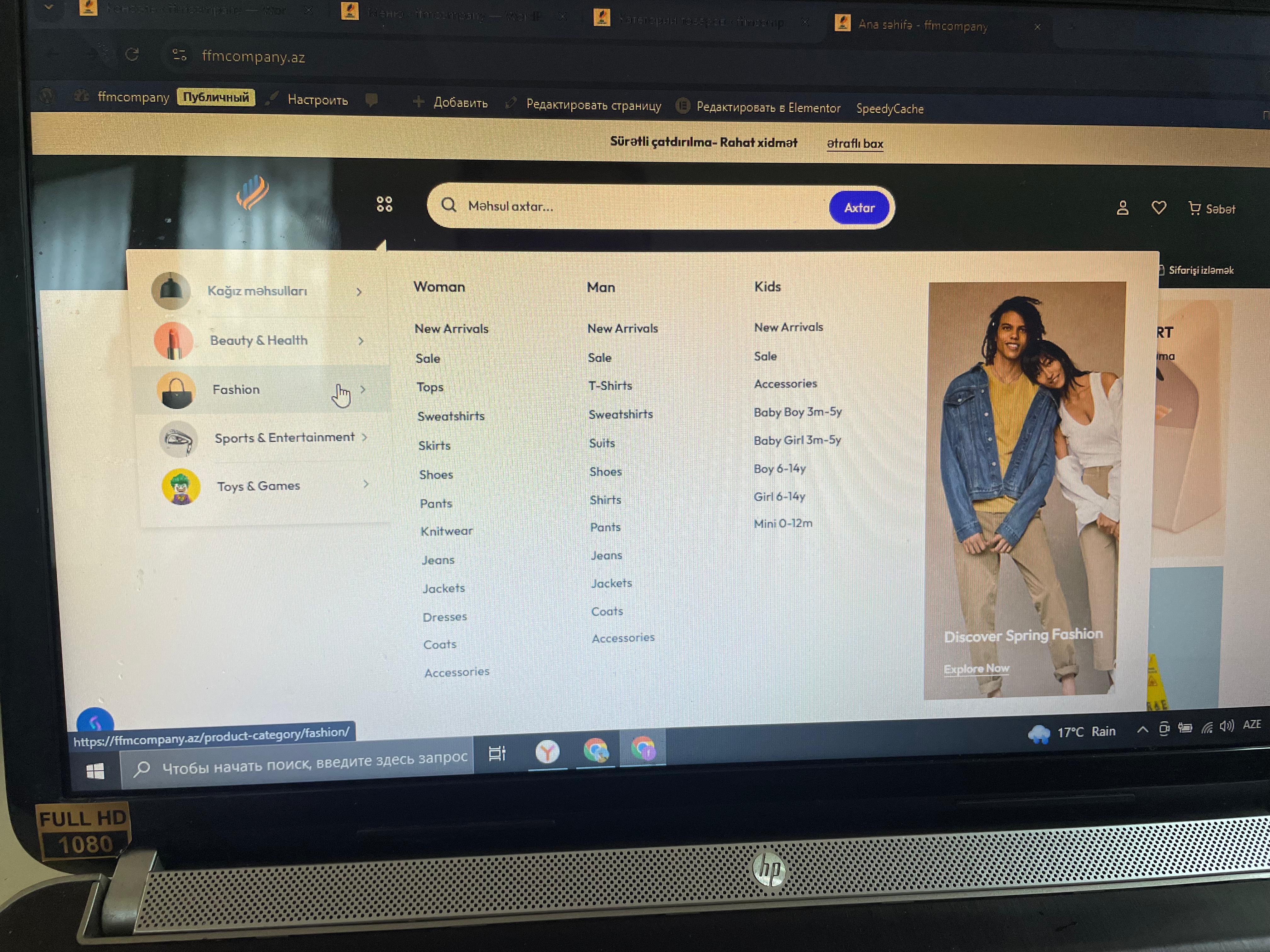The image size is (1270, 952).
Task: Click the Sports & Entertainment golf club icon
Action: tap(179, 439)
